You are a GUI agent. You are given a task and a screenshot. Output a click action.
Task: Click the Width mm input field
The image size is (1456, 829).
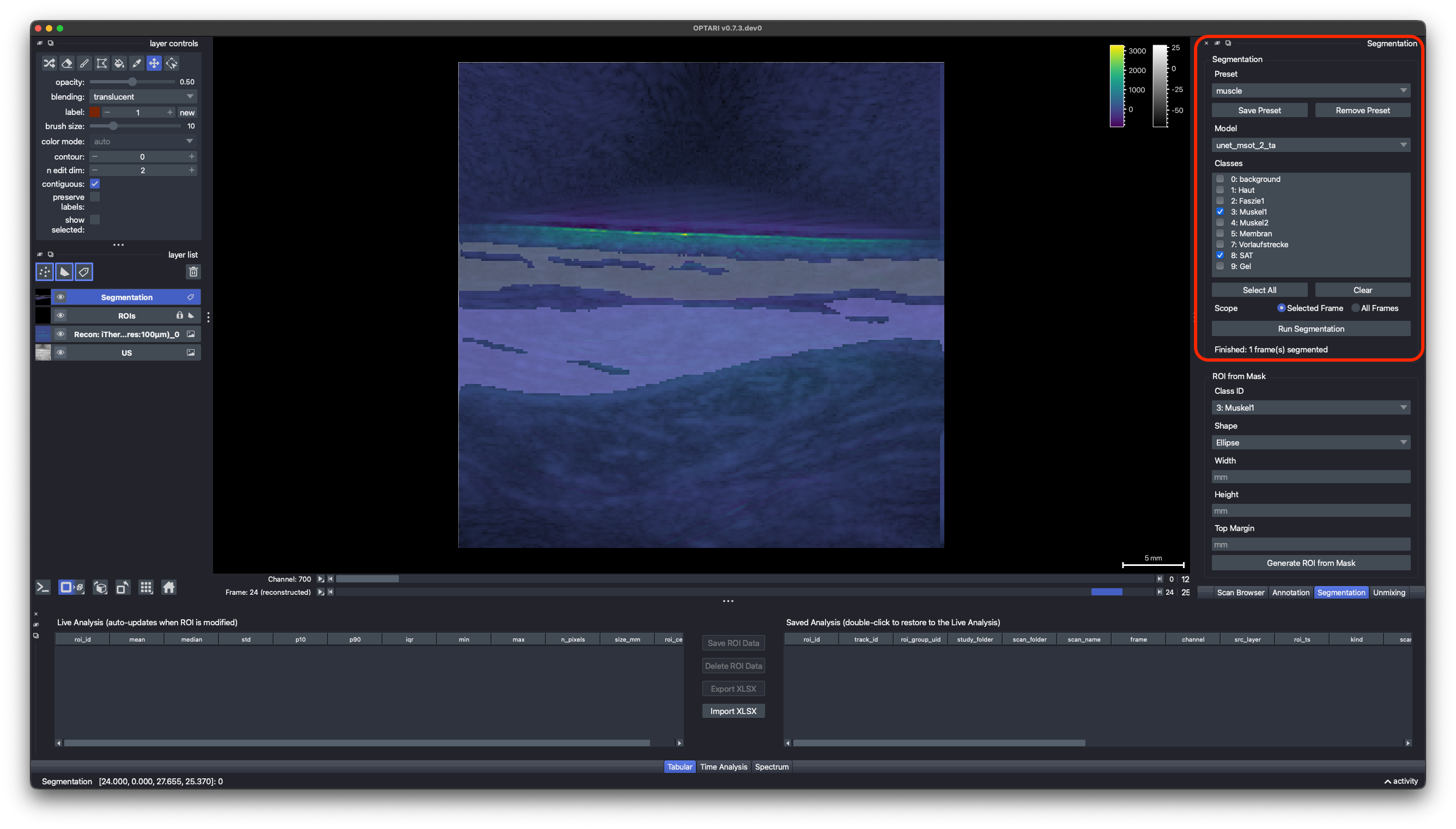coord(1311,477)
